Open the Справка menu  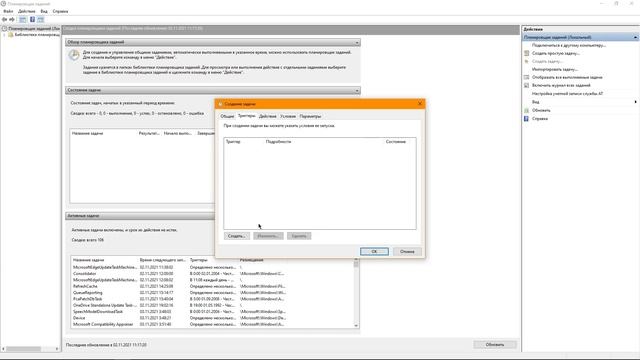click(x=60, y=11)
